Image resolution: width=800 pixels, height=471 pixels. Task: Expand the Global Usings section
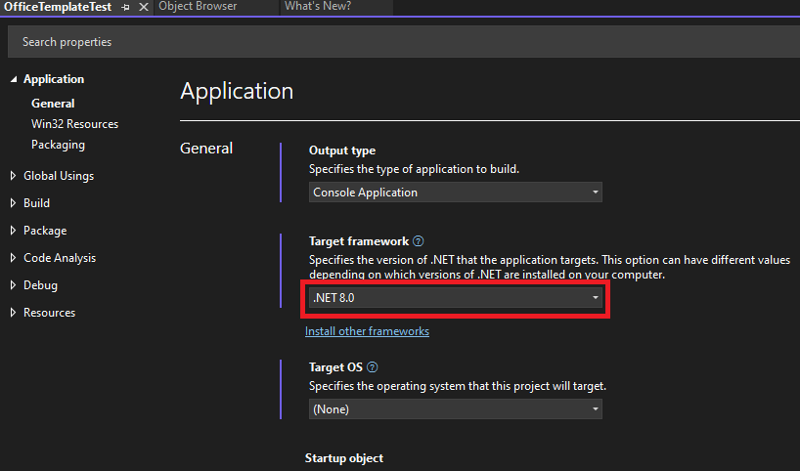coord(13,176)
